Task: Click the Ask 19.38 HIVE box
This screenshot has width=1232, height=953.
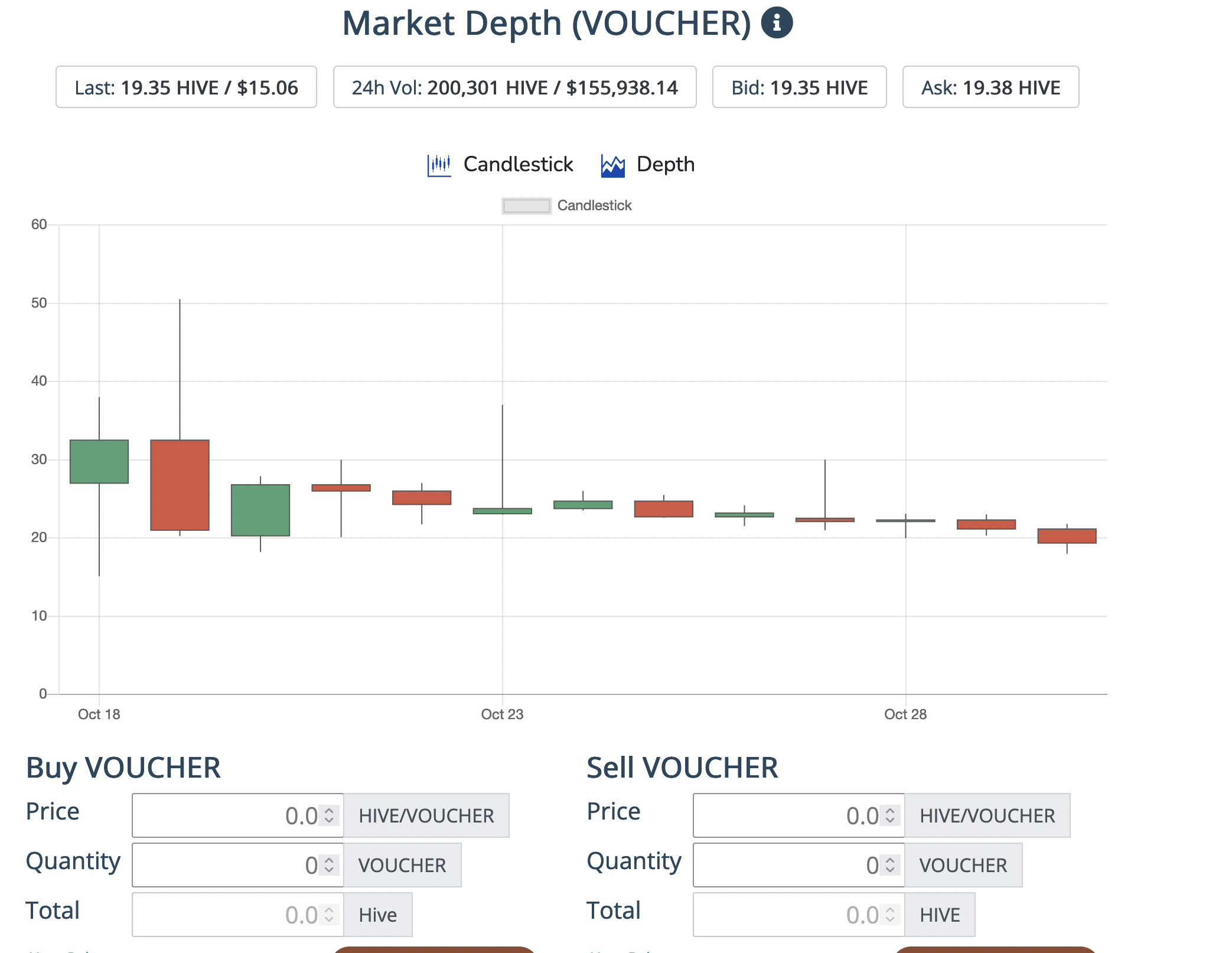Action: (990, 87)
